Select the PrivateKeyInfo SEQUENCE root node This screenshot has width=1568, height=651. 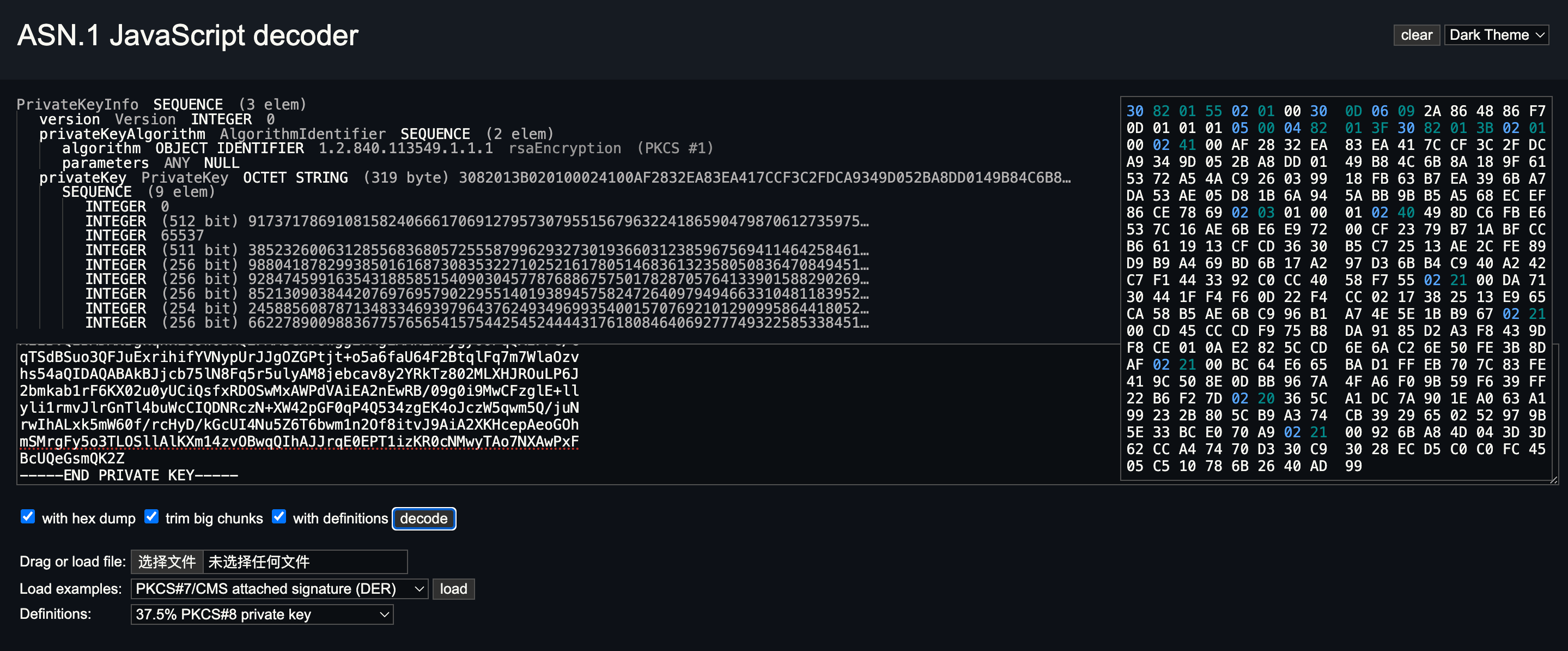click(161, 105)
